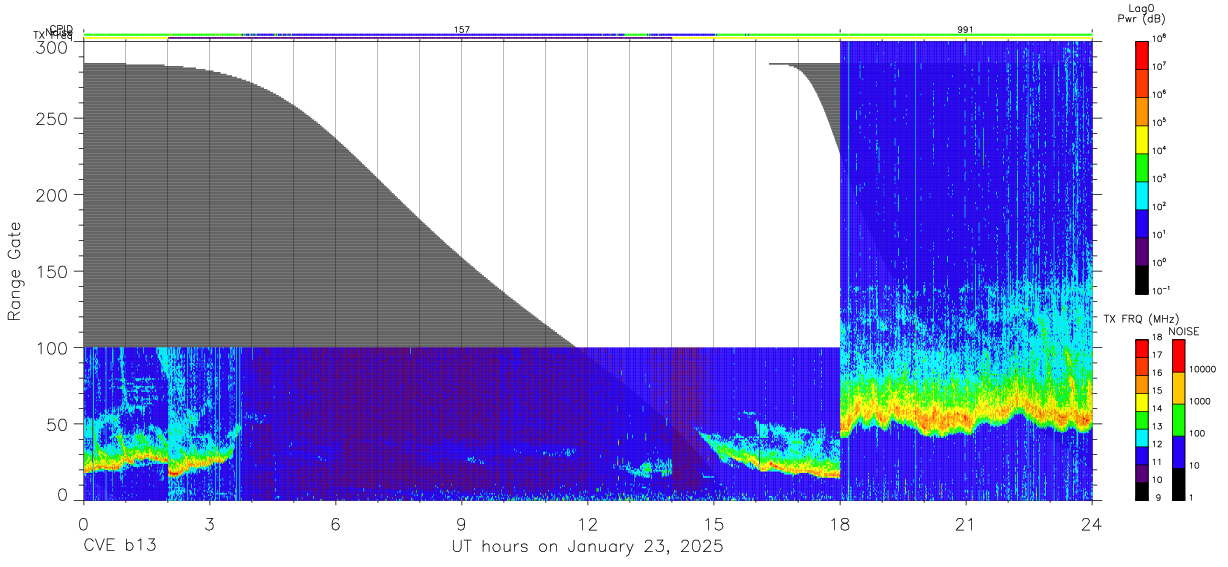Click the CPID value '991' above the plot
Image resolution: width=1228 pixels, height=567 pixels.
click(965, 30)
